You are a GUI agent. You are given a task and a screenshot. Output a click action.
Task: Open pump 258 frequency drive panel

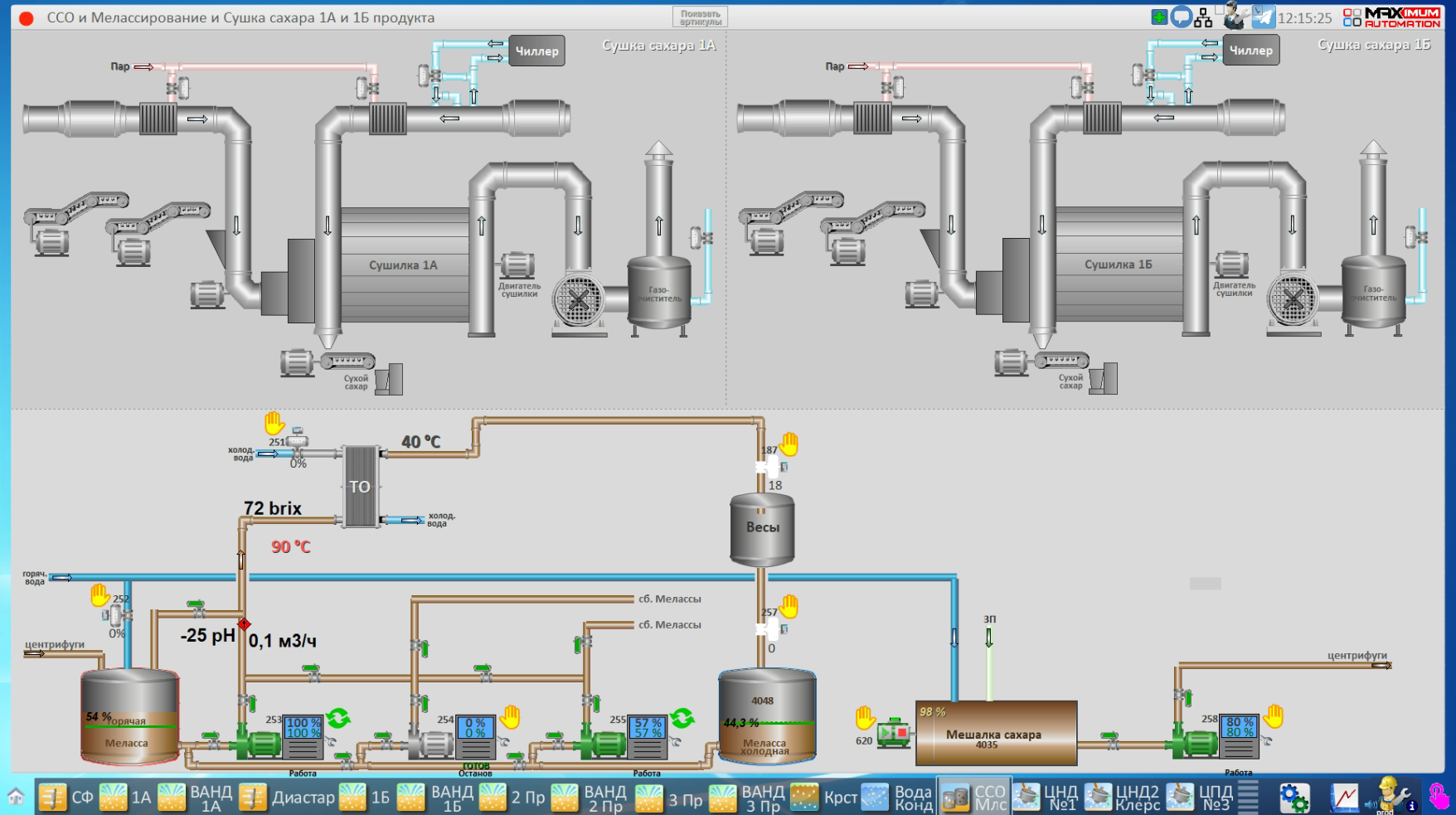pos(1239,736)
